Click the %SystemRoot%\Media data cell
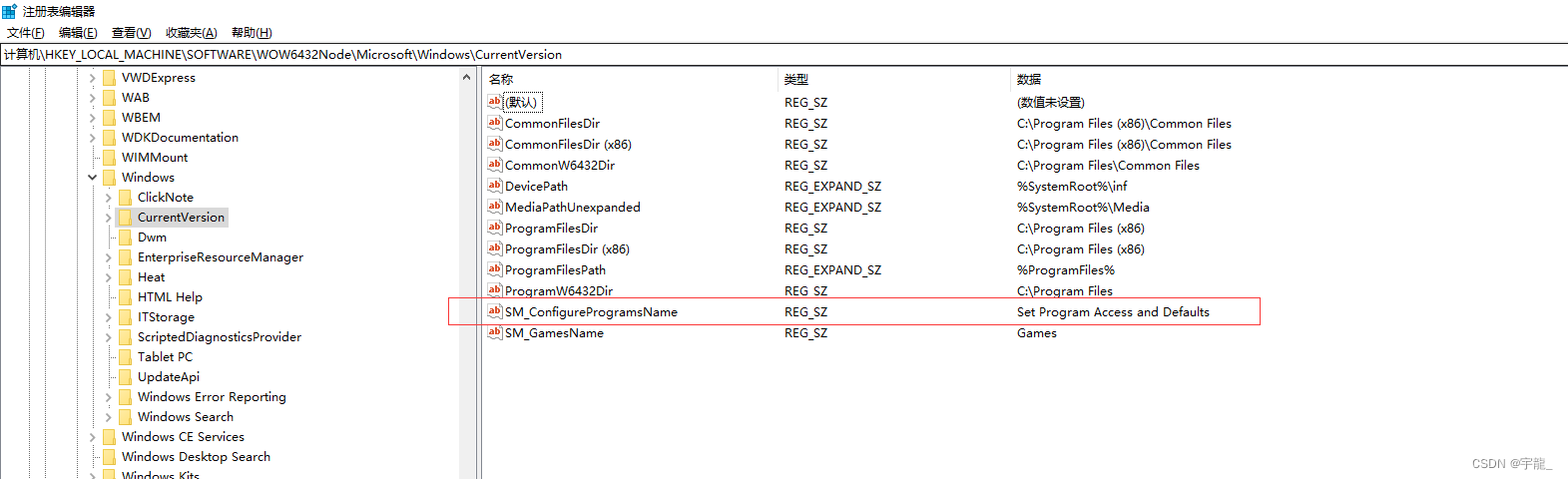The width and height of the screenshot is (1568, 479). pos(1083,208)
